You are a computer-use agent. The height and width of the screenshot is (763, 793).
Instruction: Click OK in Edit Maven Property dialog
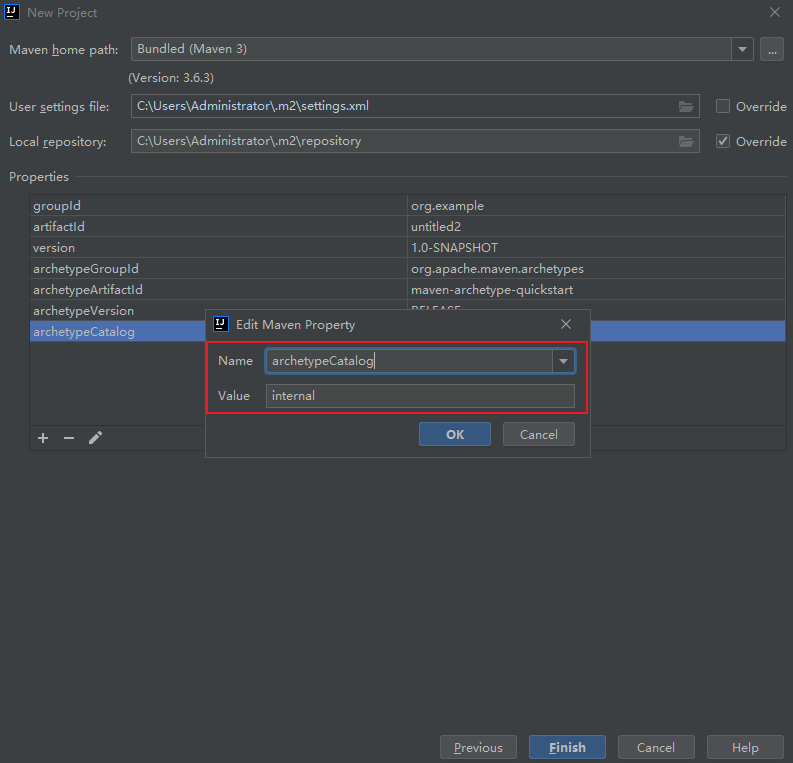(x=455, y=434)
